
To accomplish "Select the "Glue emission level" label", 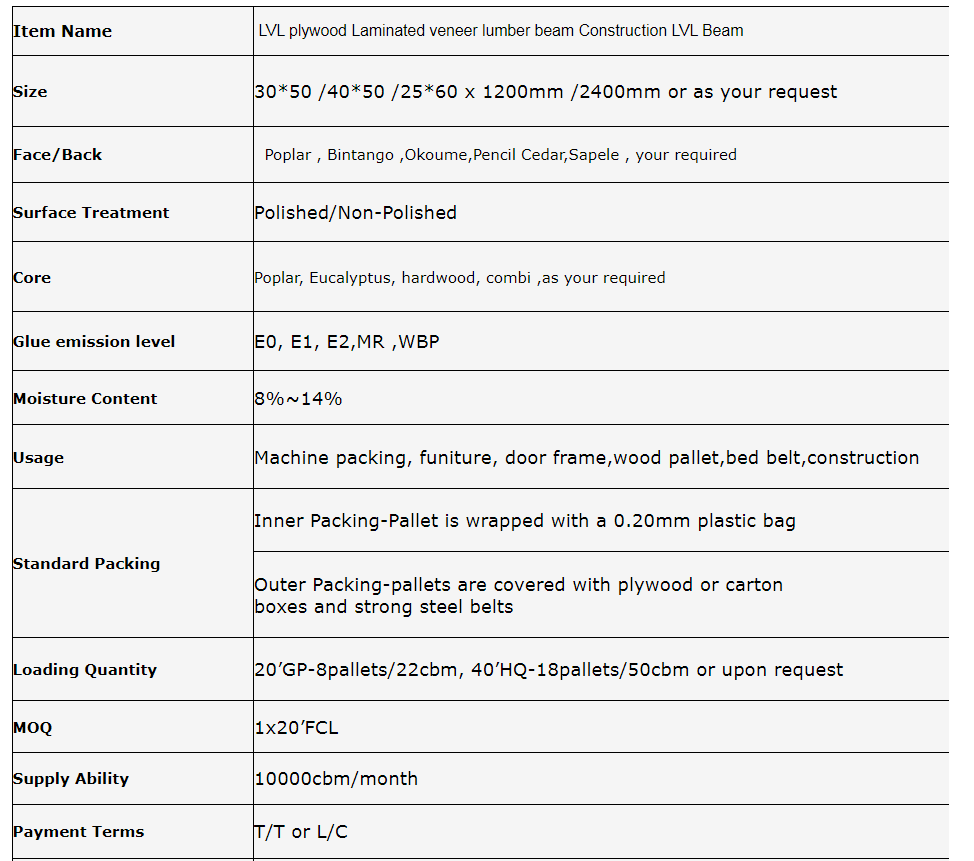I will tap(94, 342).
